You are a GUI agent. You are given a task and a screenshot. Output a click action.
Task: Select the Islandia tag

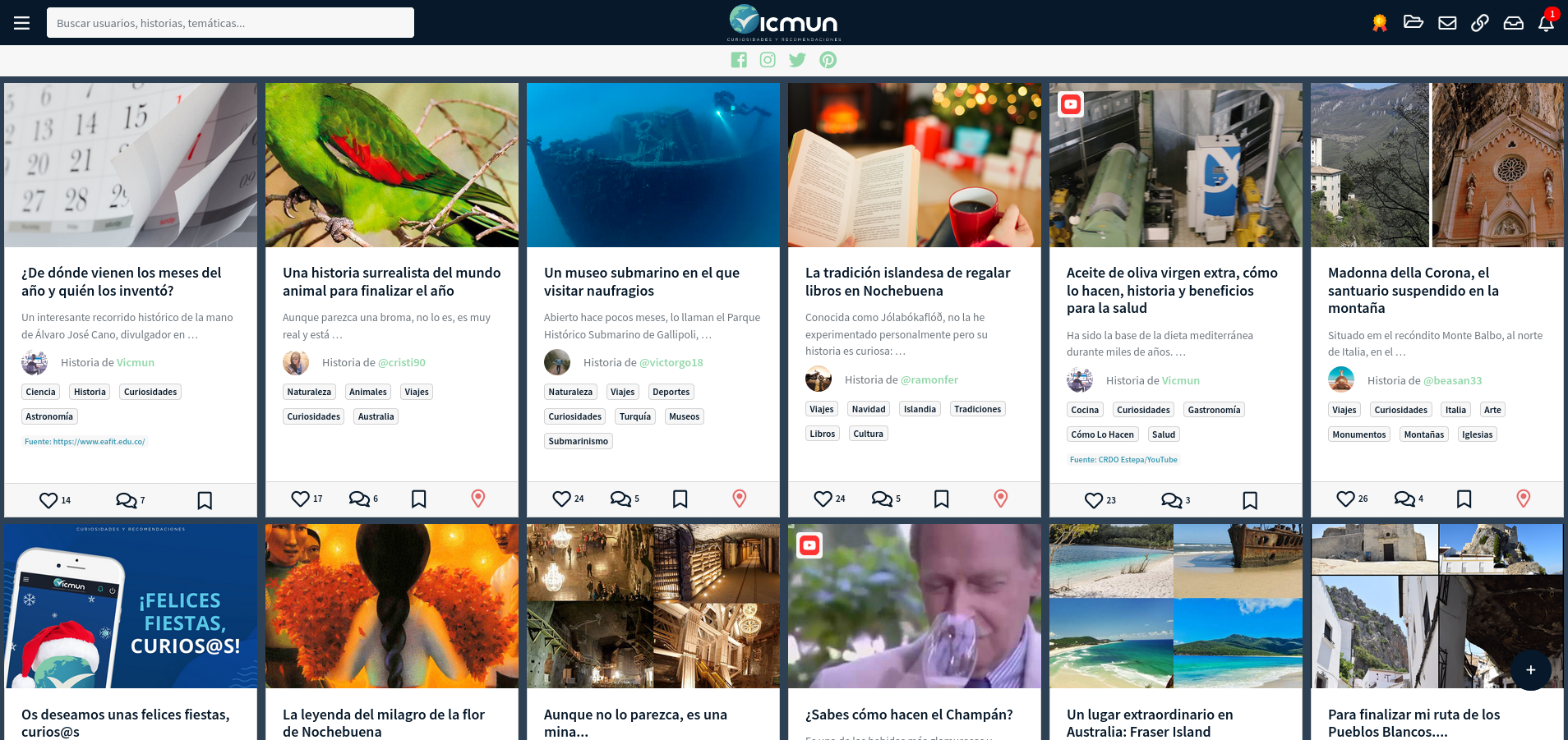[x=920, y=409]
